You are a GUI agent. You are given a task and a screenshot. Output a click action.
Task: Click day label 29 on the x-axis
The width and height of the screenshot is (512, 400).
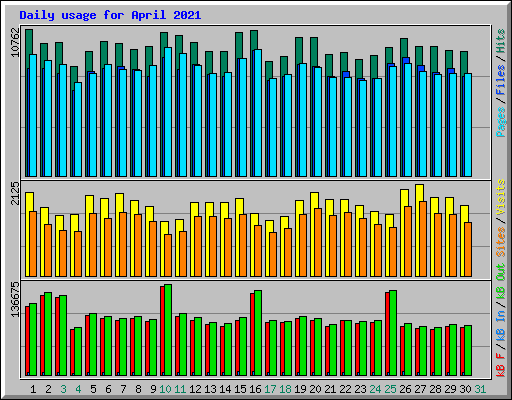[450, 389]
